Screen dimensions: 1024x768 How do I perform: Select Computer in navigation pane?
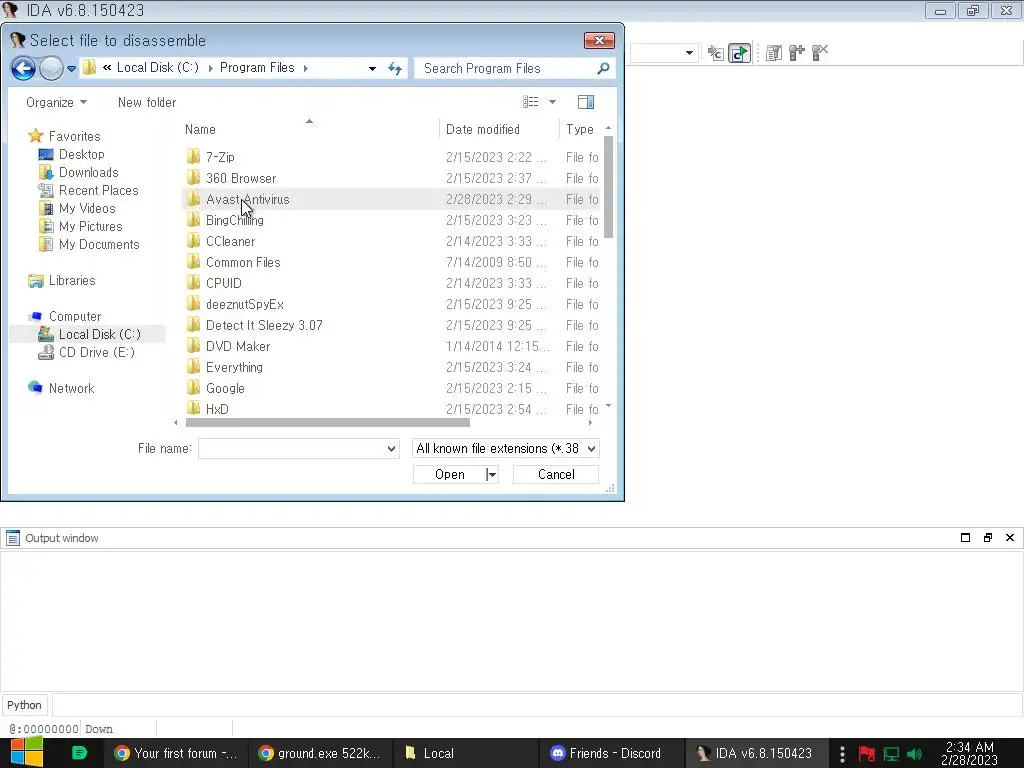75,317
